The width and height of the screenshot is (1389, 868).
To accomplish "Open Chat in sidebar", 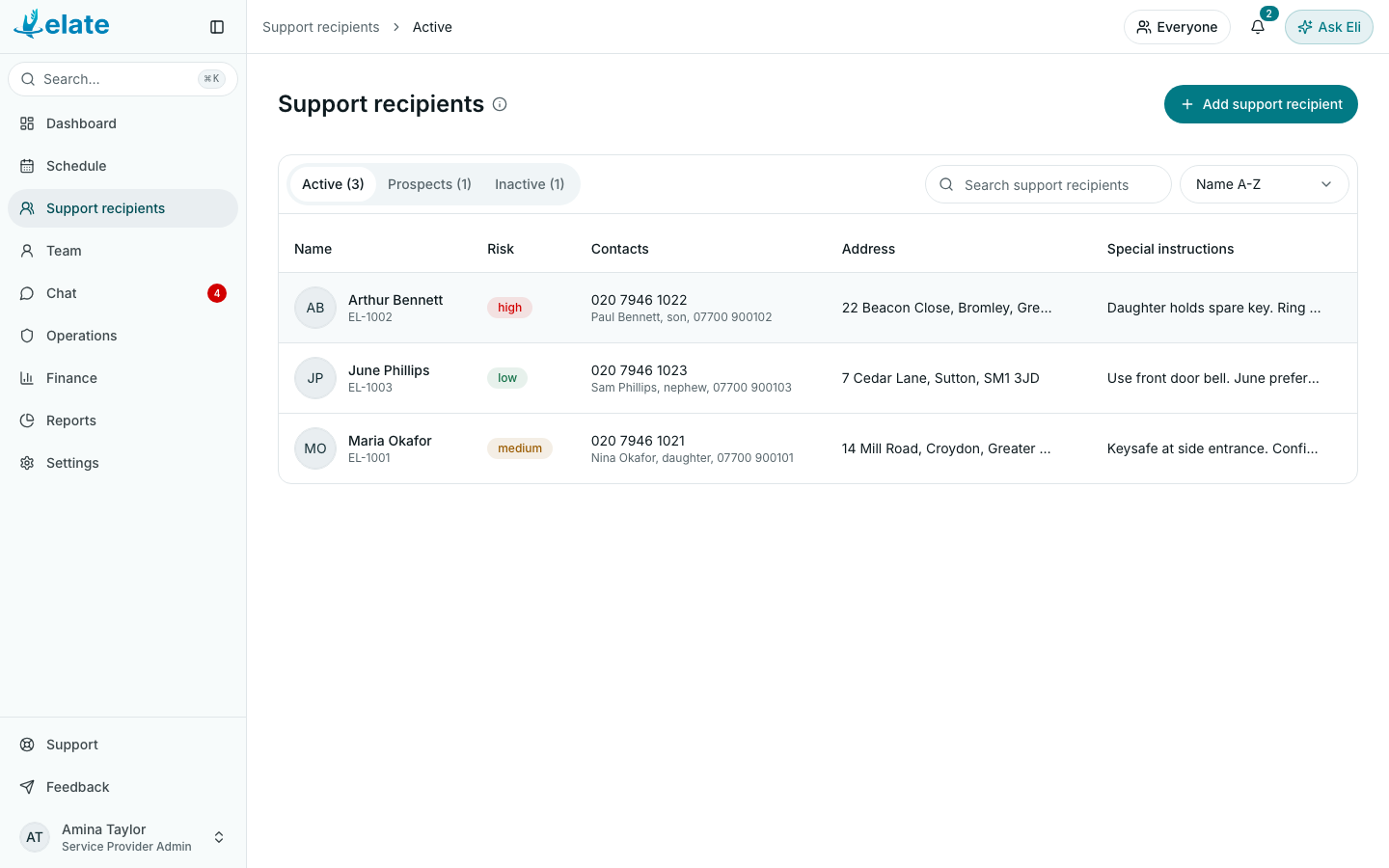I will [123, 293].
